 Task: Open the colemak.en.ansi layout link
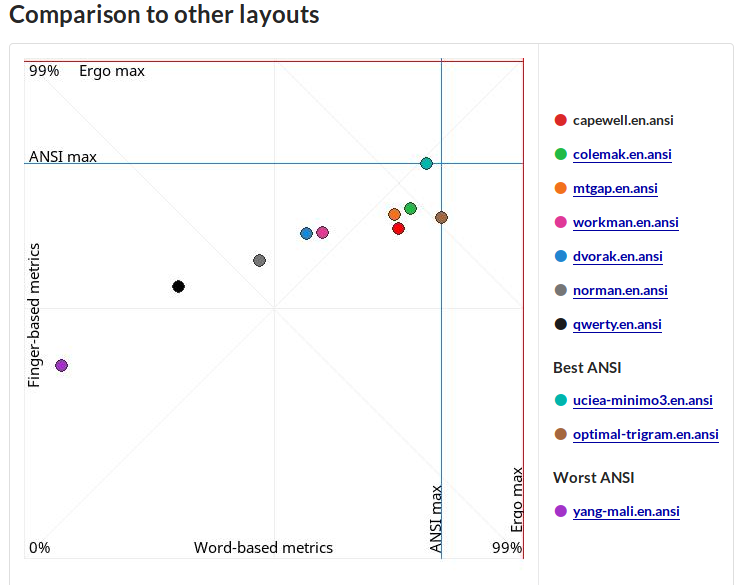[x=622, y=154]
